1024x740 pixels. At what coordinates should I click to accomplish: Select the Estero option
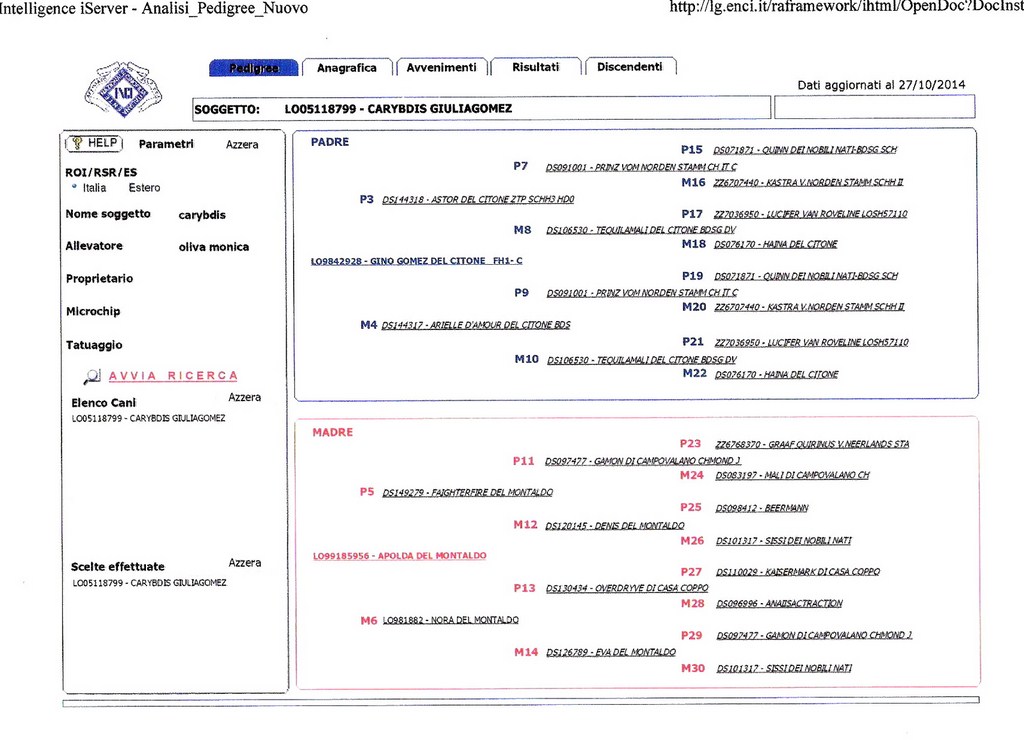[x=144, y=188]
